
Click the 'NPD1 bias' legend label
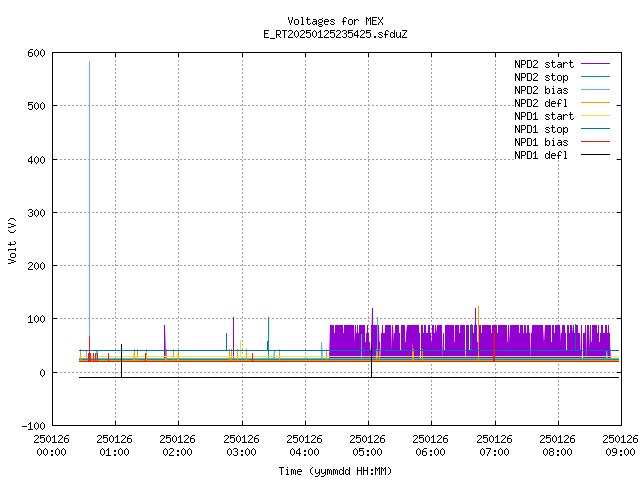(x=541, y=142)
